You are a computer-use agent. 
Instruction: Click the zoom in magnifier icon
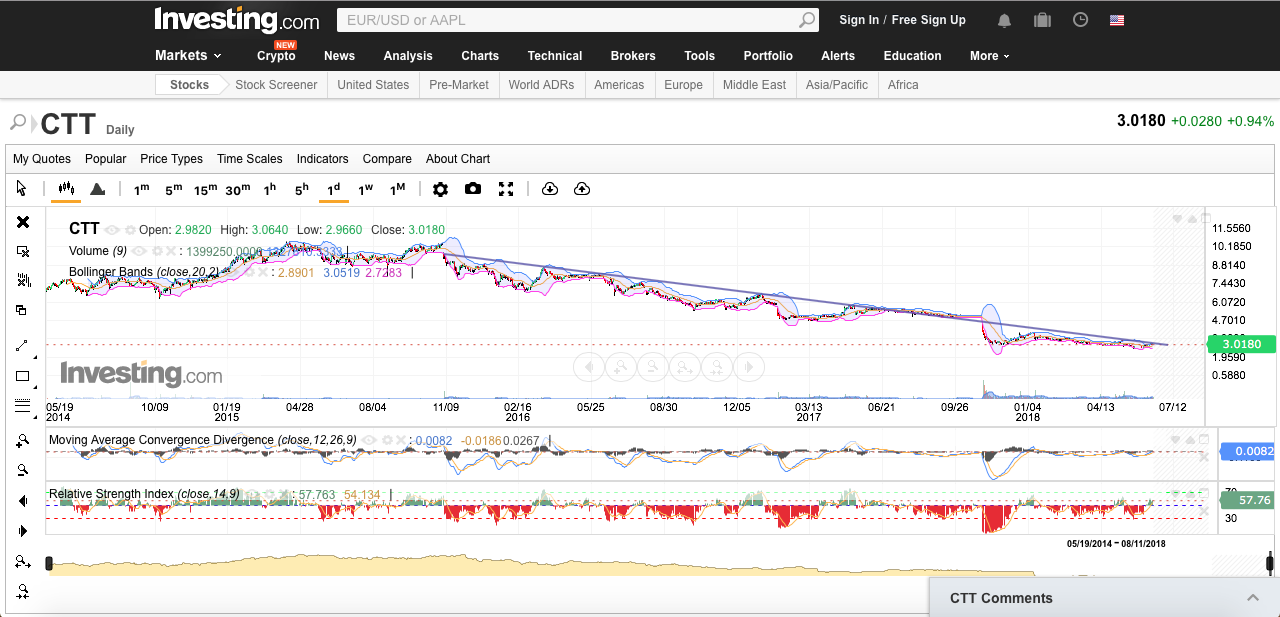pos(22,441)
